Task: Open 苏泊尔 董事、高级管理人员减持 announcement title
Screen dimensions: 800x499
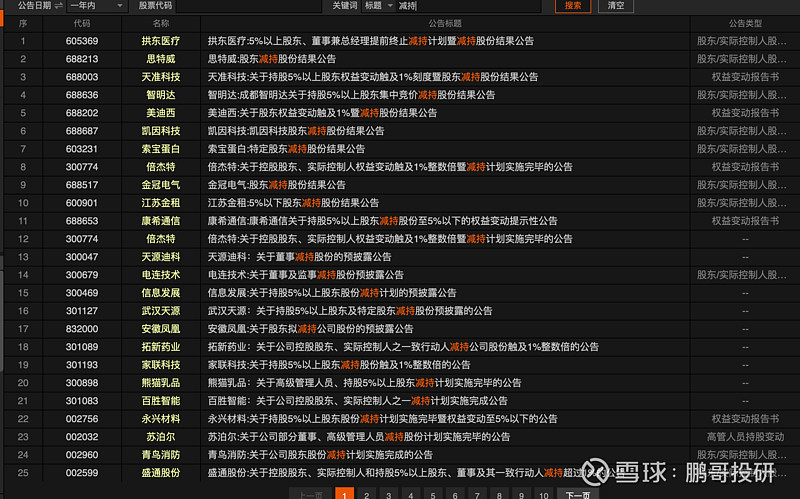Action: [x=359, y=437]
